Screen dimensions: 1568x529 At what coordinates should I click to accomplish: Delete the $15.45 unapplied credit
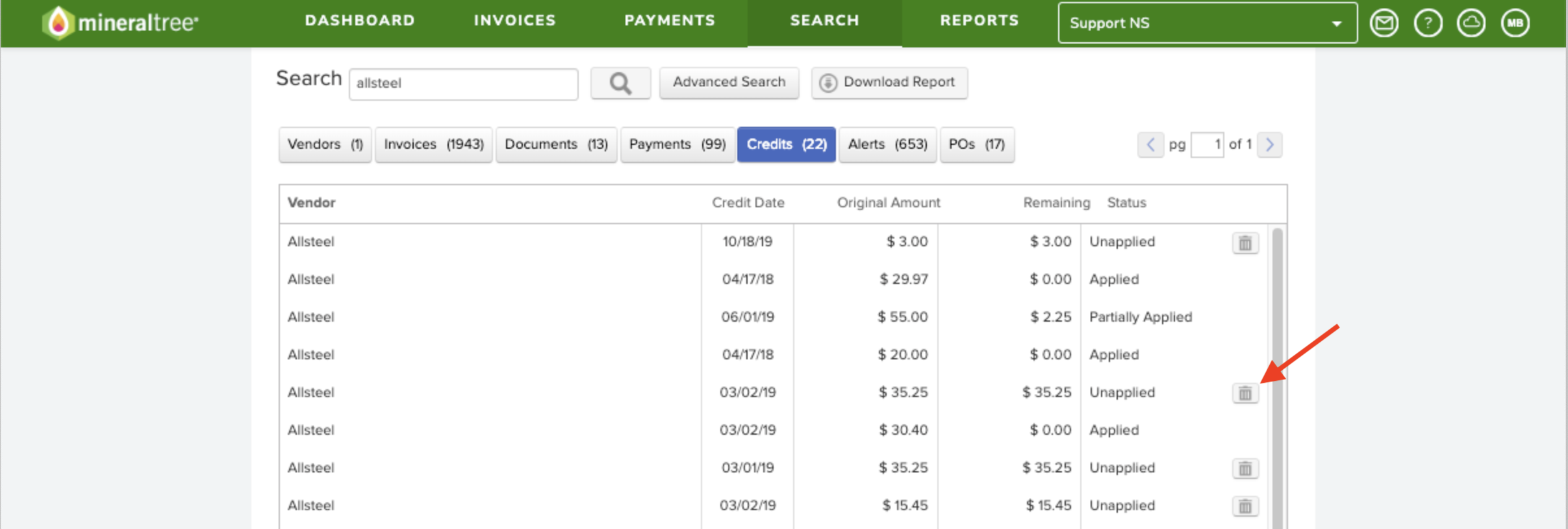tap(1245, 506)
